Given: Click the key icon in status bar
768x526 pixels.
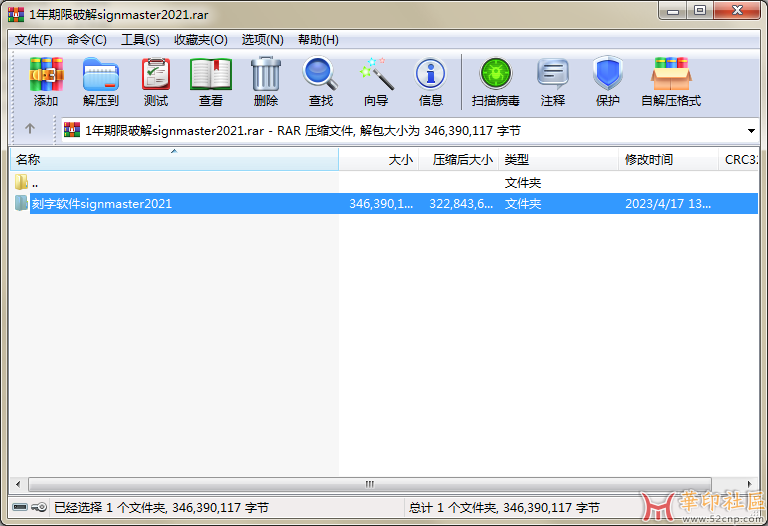Looking at the screenshot, I should click(39, 507).
